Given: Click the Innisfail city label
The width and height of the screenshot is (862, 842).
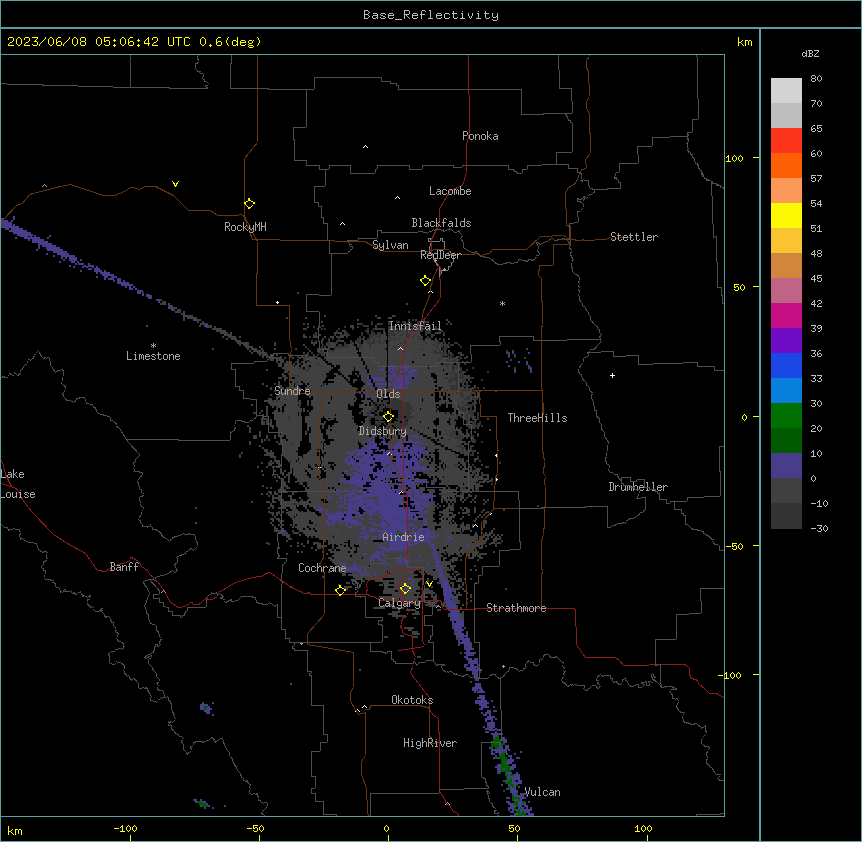Looking at the screenshot, I should [x=415, y=326].
